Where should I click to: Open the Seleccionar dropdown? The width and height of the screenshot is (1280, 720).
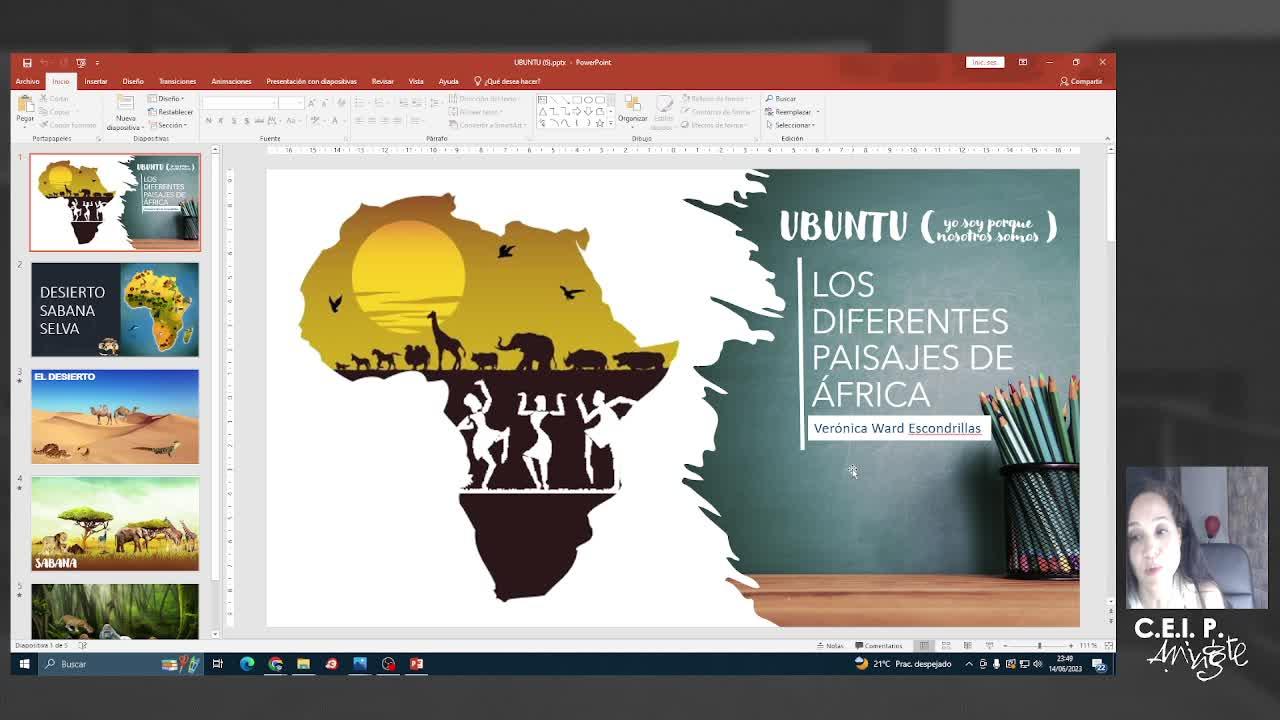791,125
